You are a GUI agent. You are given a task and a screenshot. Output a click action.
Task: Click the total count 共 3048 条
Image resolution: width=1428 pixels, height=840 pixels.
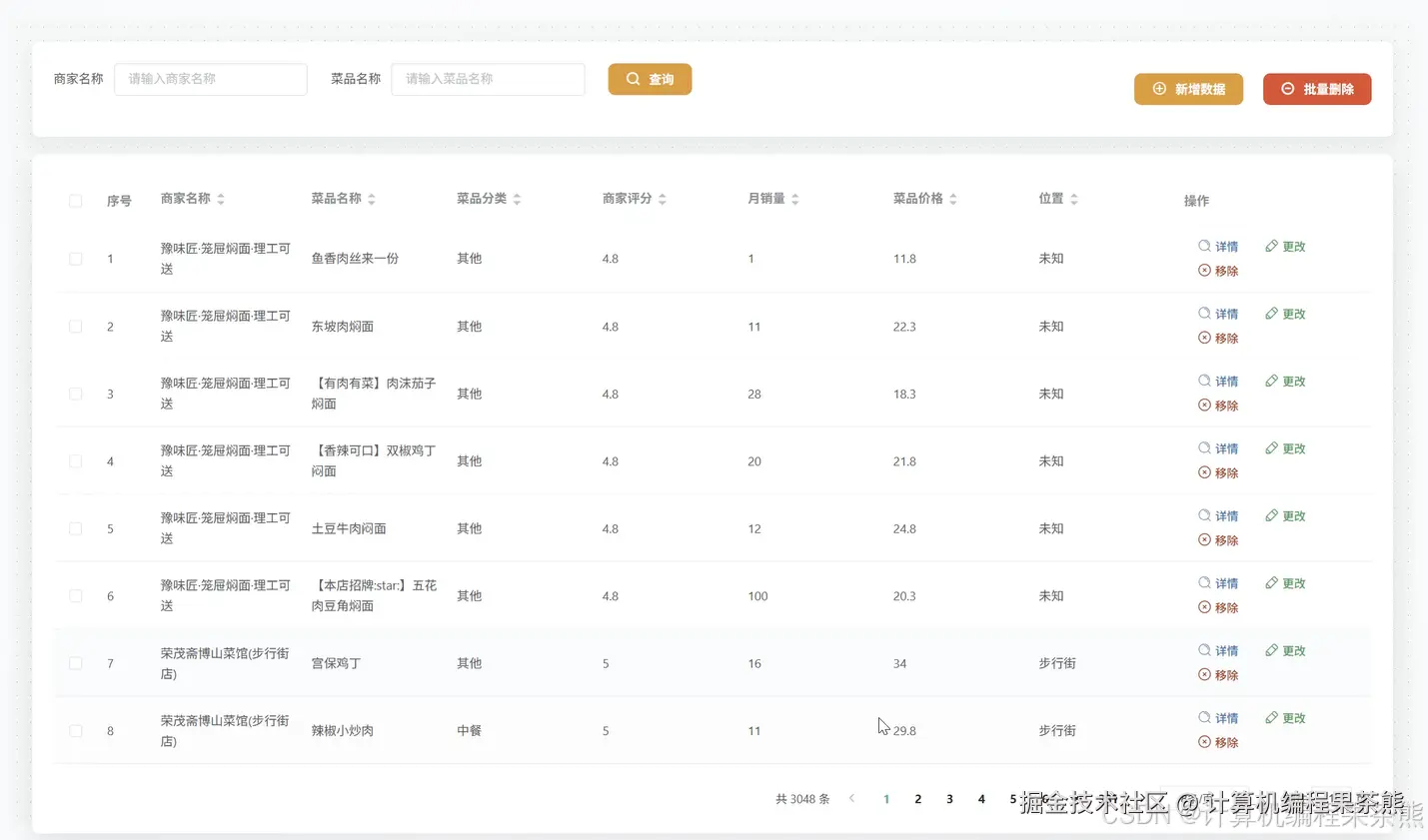pyautogui.click(x=802, y=799)
